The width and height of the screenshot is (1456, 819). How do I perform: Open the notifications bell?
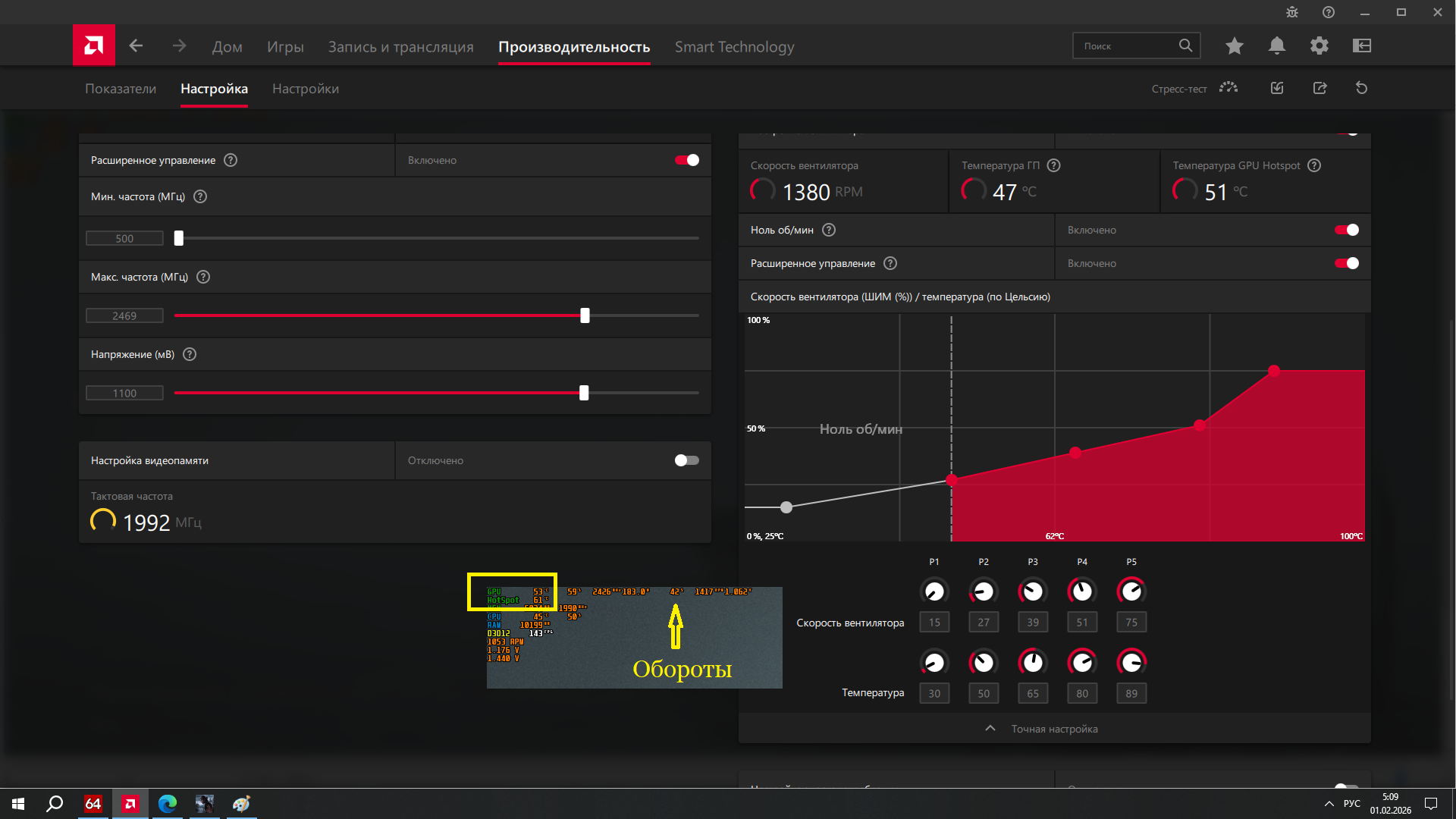pos(1277,46)
